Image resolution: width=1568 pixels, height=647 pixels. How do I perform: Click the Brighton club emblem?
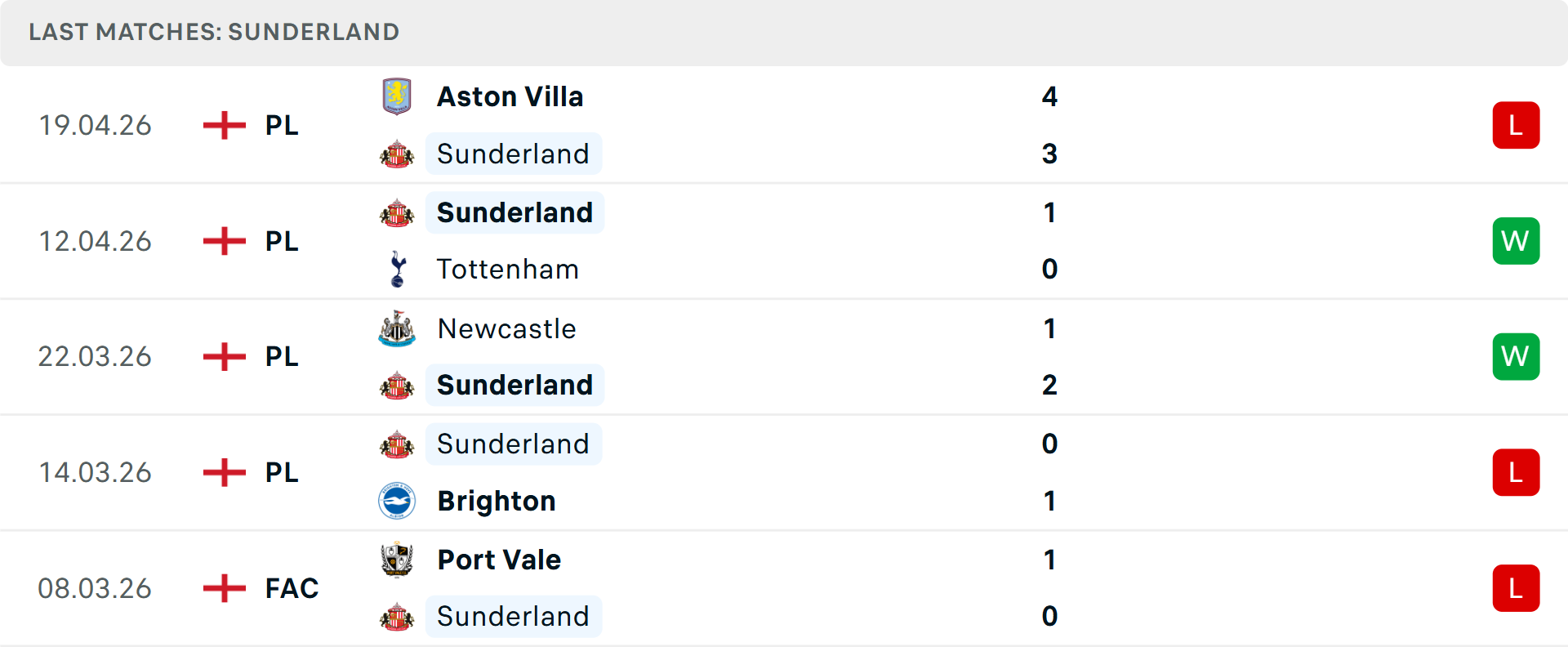[398, 501]
